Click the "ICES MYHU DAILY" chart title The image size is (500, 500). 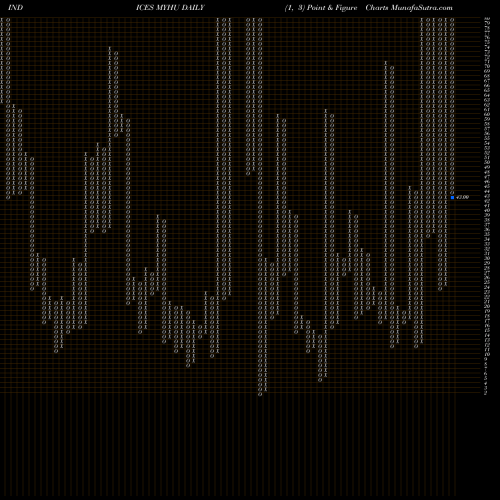point(170,8)
